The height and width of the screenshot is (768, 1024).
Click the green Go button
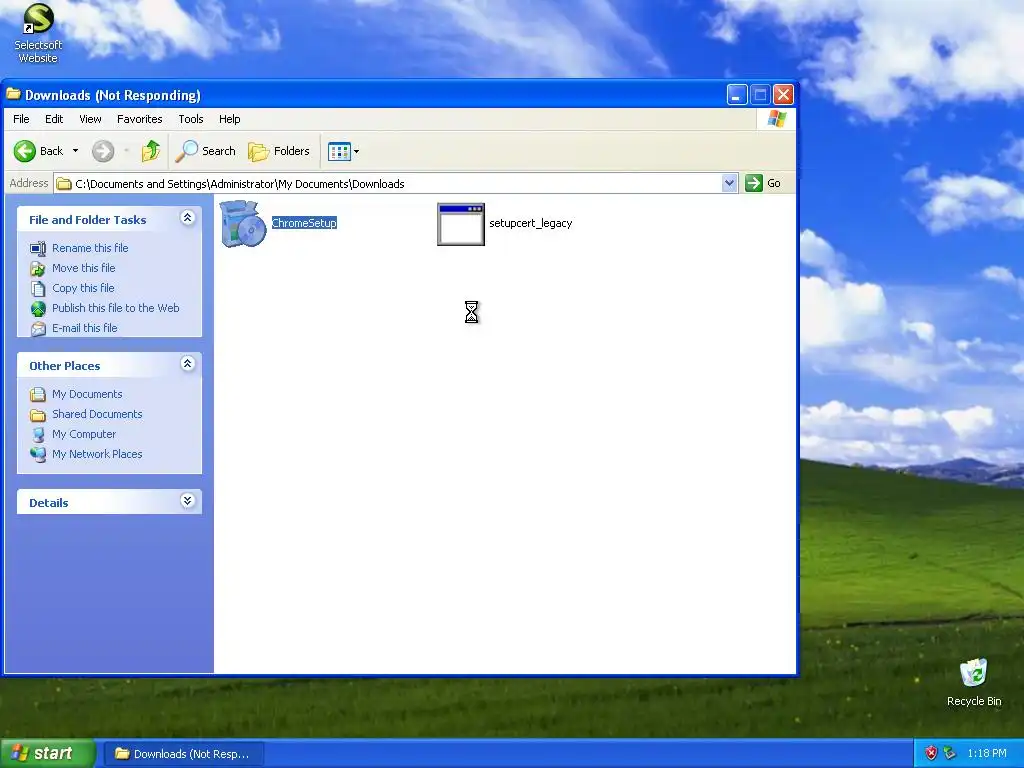click(x=763, y=184)
